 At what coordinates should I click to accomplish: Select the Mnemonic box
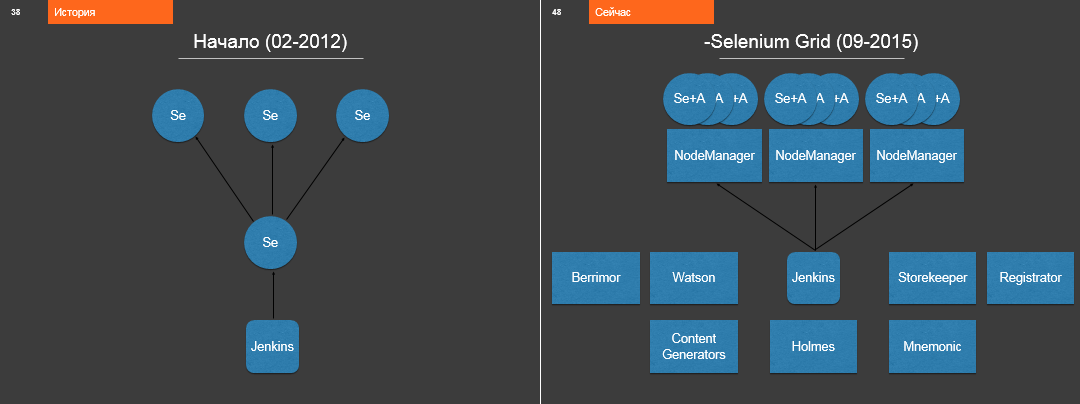pyautogui.click(x=932, y=346)
